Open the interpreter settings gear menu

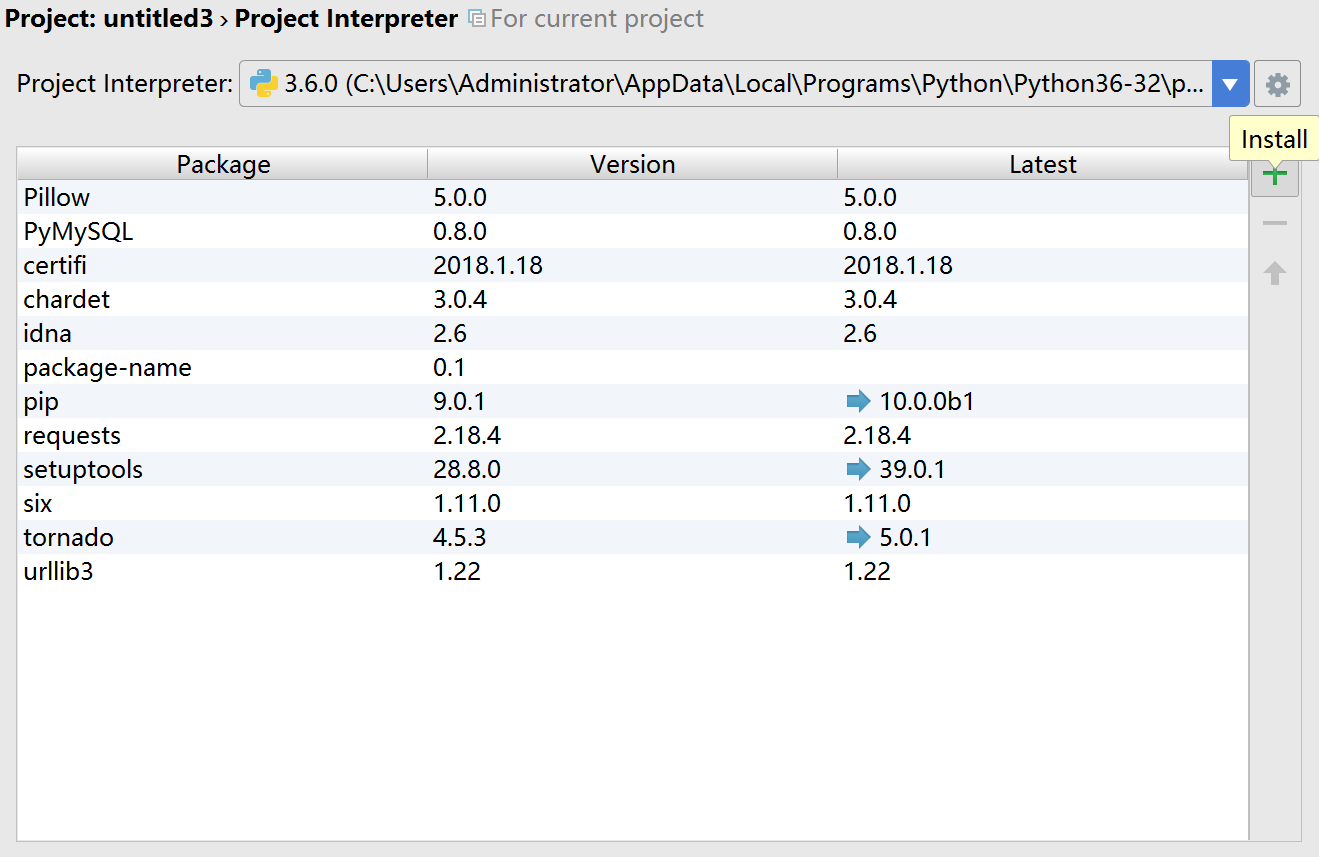click(x=1277, y=84)
